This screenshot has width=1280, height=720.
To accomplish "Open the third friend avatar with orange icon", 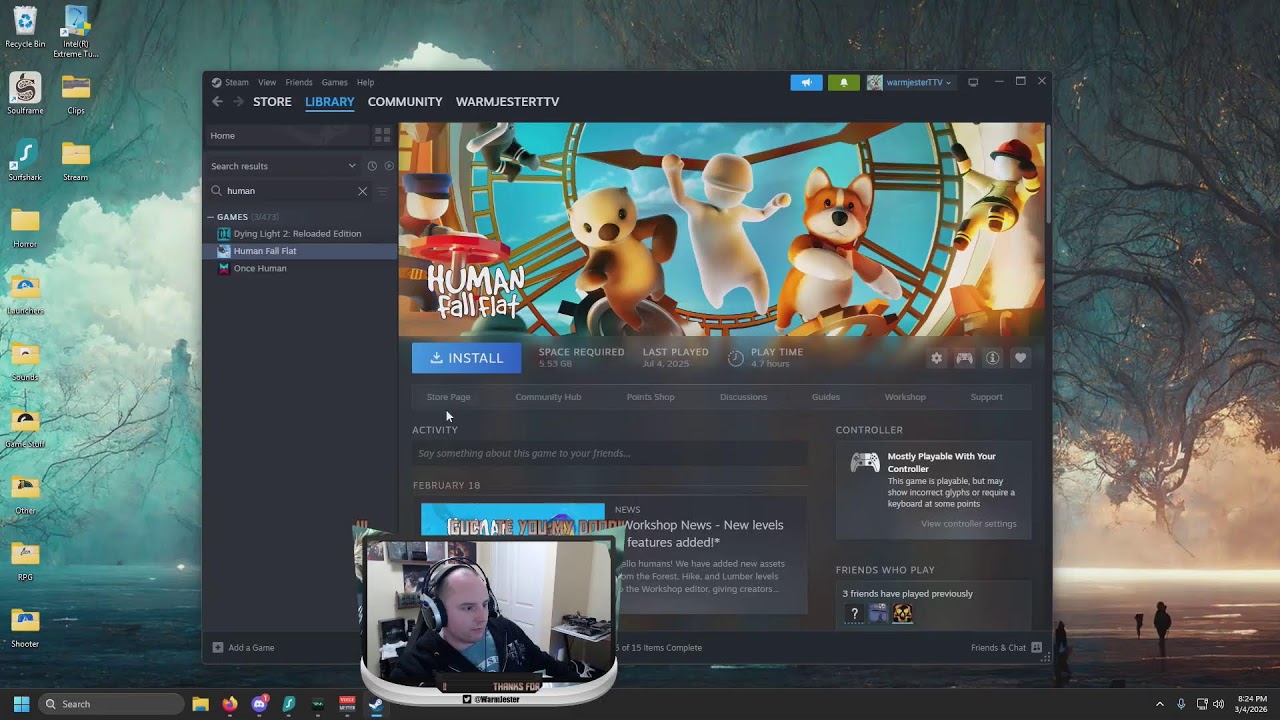I will (902, 614).
